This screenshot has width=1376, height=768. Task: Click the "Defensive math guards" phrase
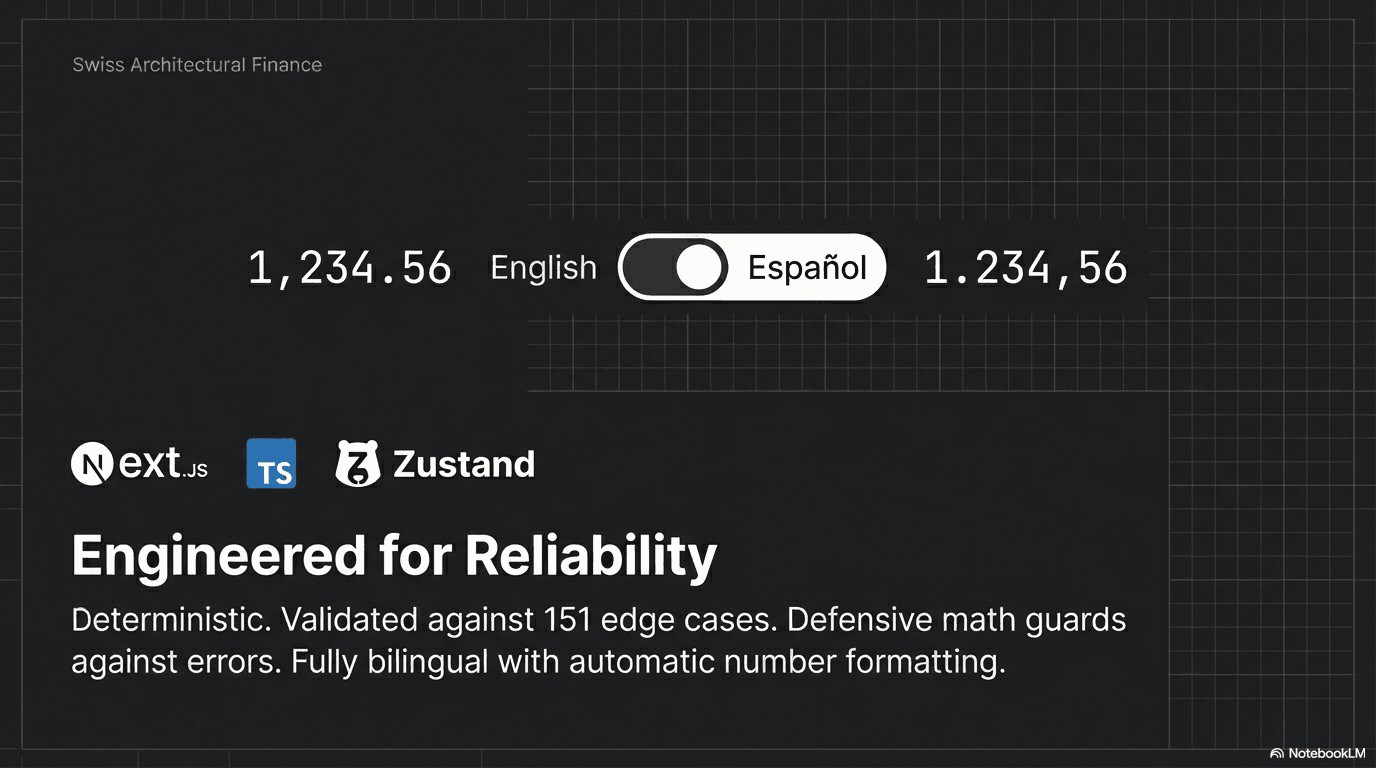[x=957, y=620]
